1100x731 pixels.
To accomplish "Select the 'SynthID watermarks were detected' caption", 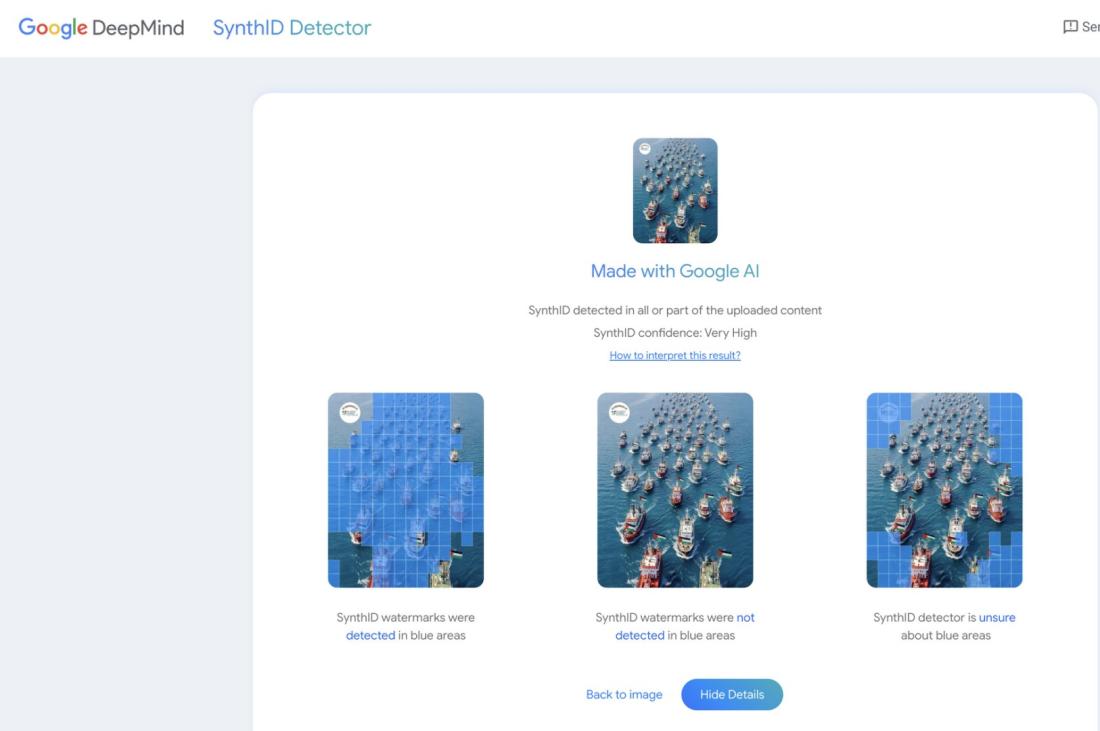I will [x=405, y=626].
